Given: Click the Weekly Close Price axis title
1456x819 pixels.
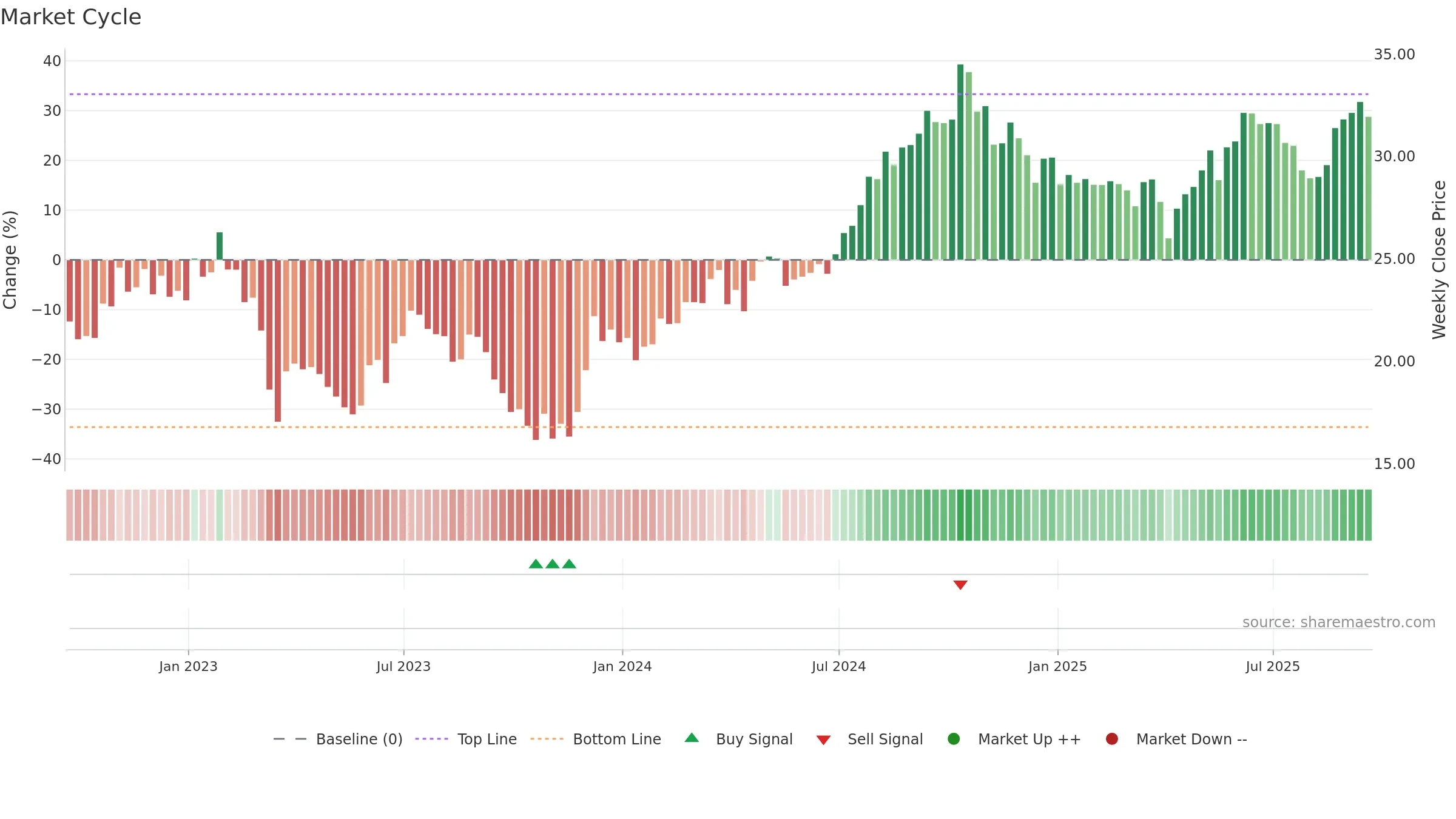Looking at the screenshot, I should 1439,260.
